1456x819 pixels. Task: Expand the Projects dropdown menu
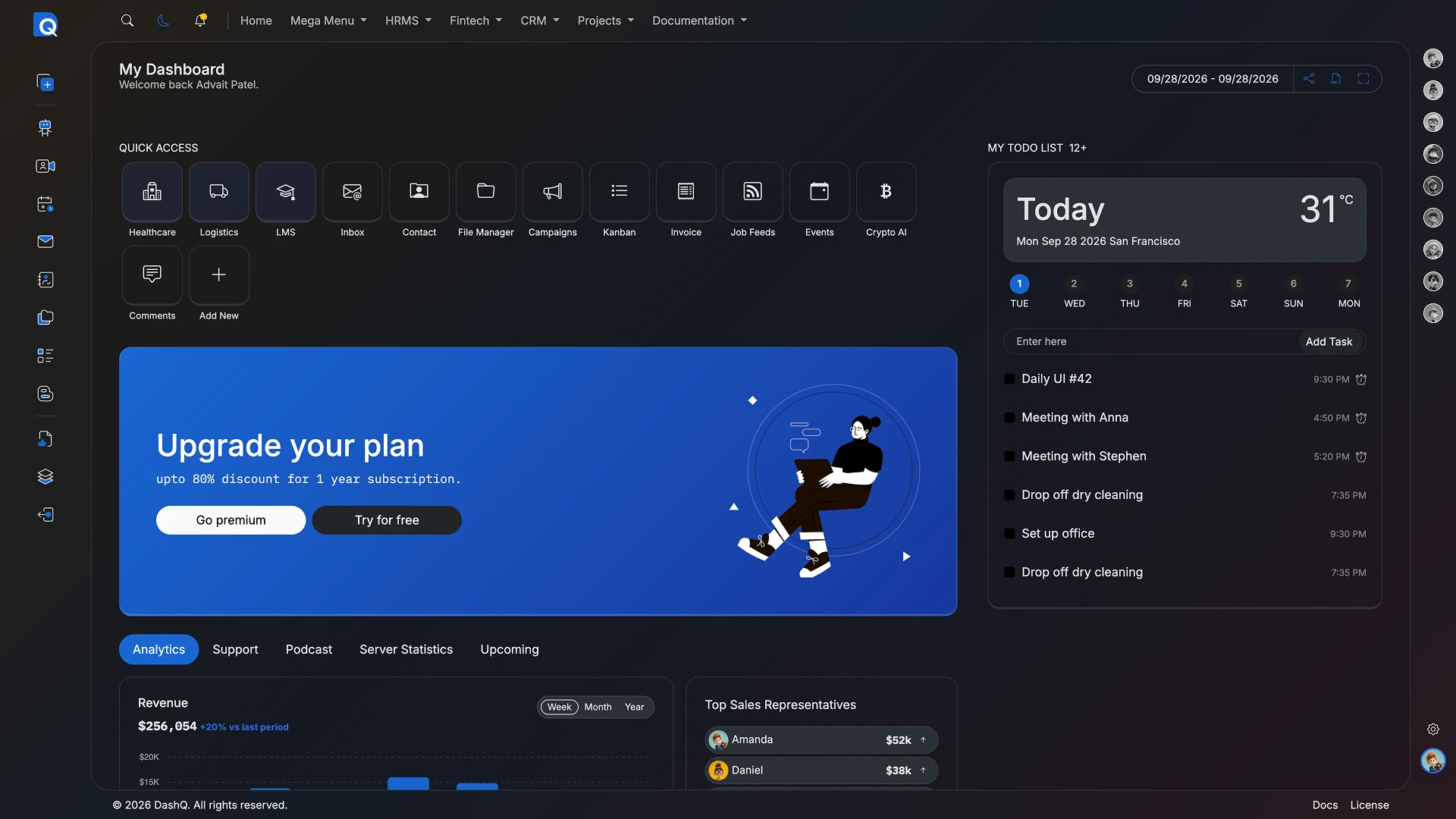(606, 20)
